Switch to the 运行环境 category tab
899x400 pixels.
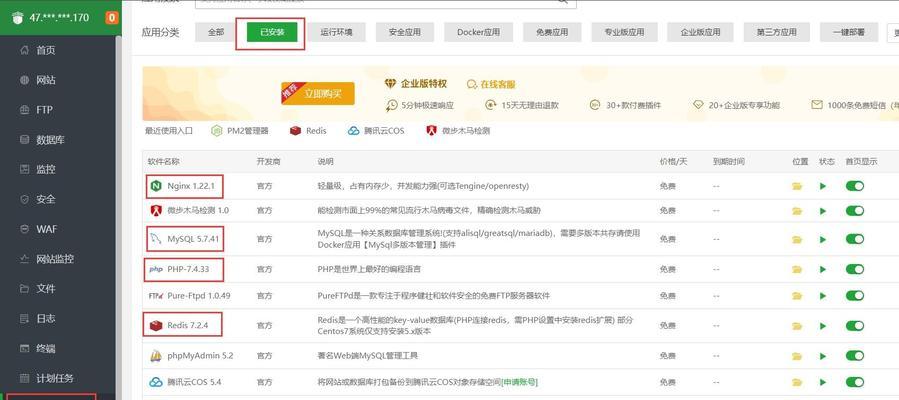tap(336, 32)
